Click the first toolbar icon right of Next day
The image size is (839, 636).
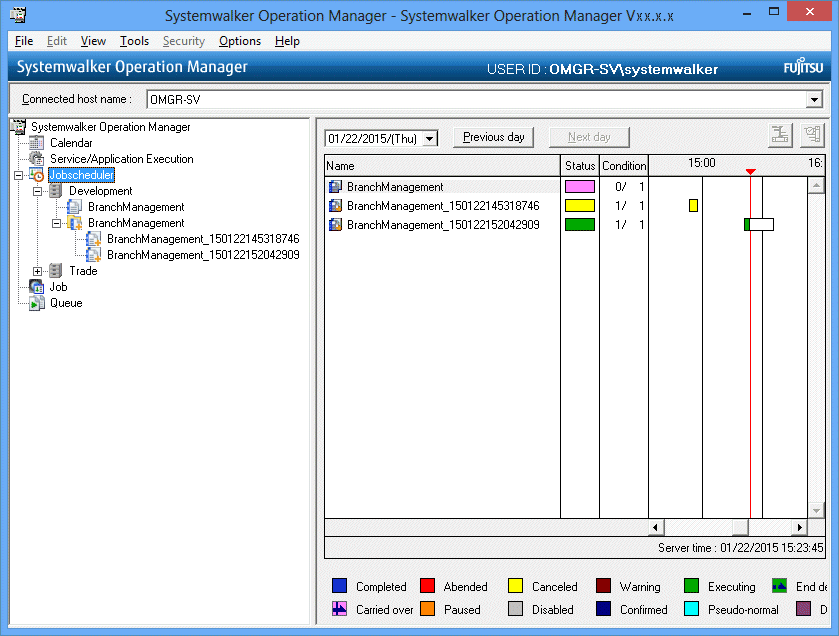point(780,137)
